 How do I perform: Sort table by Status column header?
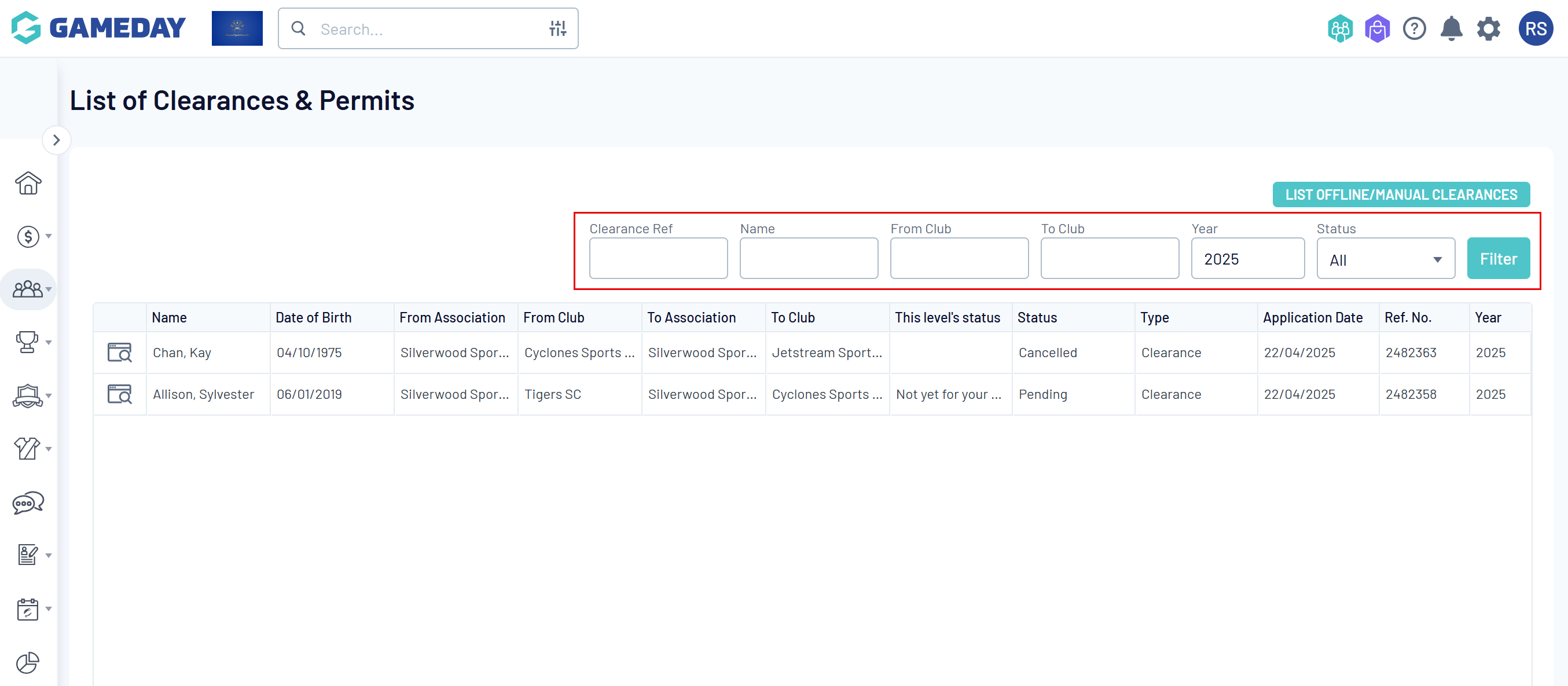point(1037,318)
